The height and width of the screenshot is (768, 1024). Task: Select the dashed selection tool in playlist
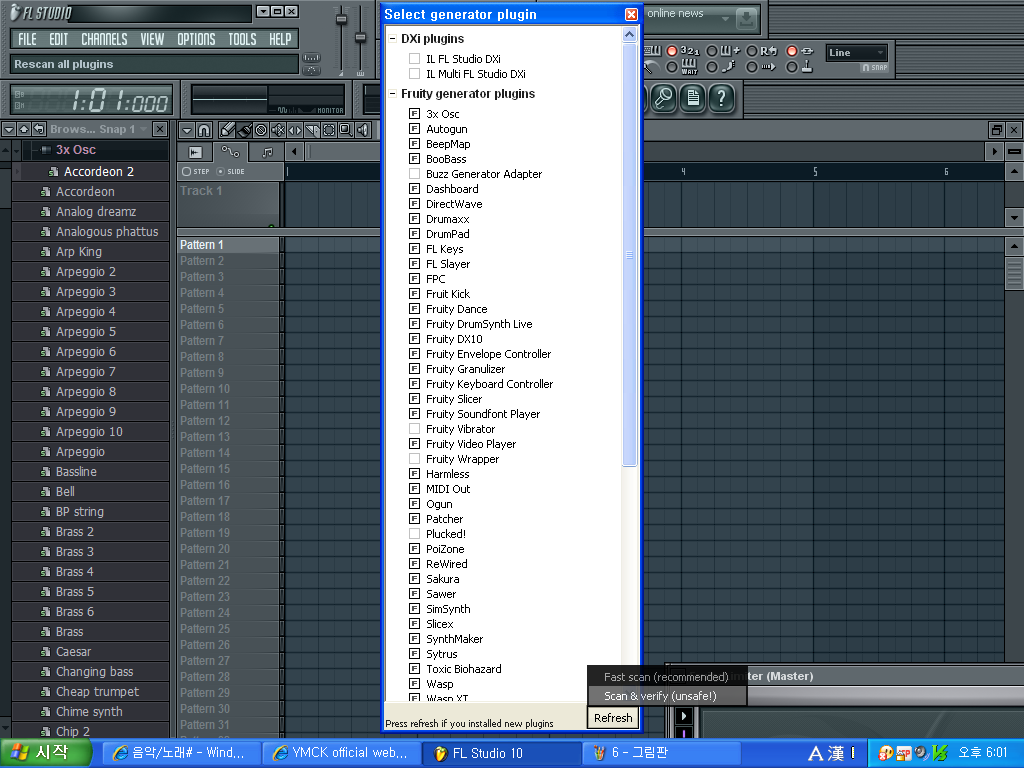329,130
